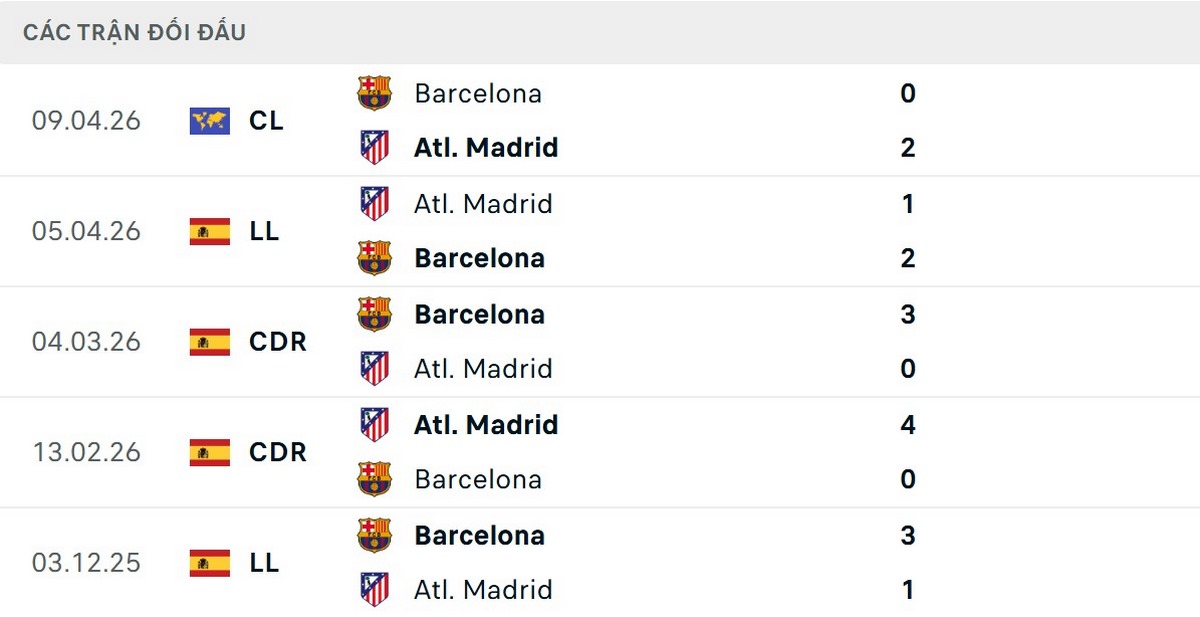The height and width of the screenshot is (617, 1200).
Task: Click the Champions League world map icon
Action: (x=207, y=120)
